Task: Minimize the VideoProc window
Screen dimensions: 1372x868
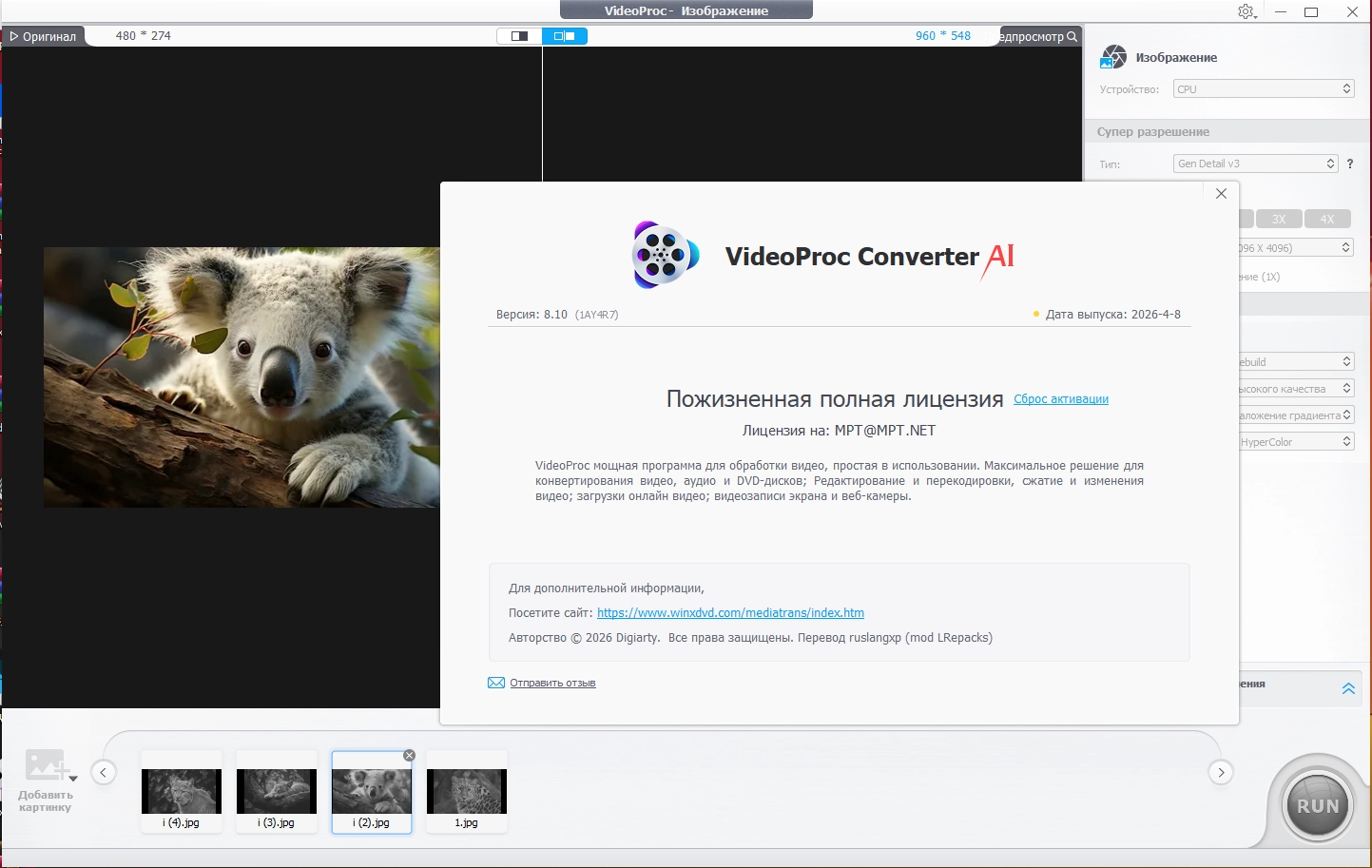Action: [1281, 11]
